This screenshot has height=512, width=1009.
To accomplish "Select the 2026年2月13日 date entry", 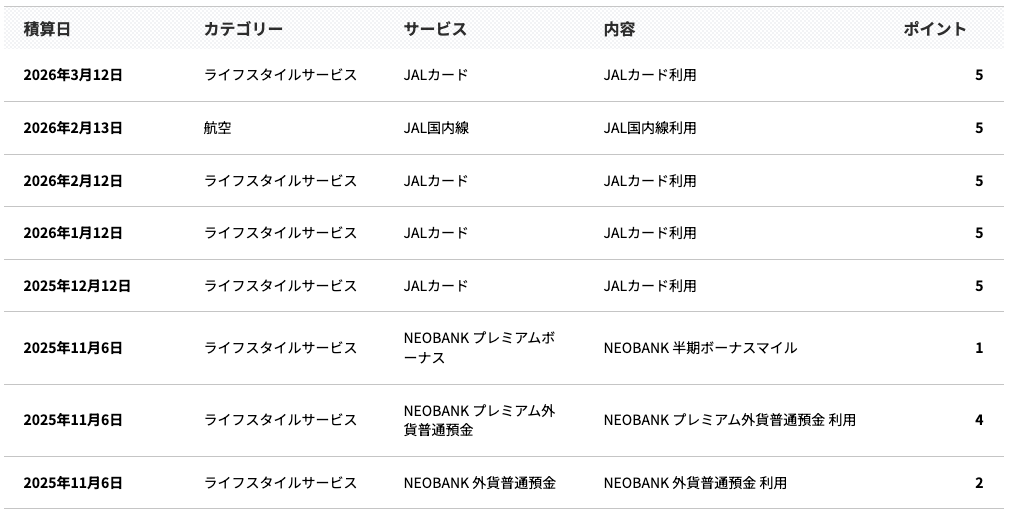I will (x=73, y=128).
